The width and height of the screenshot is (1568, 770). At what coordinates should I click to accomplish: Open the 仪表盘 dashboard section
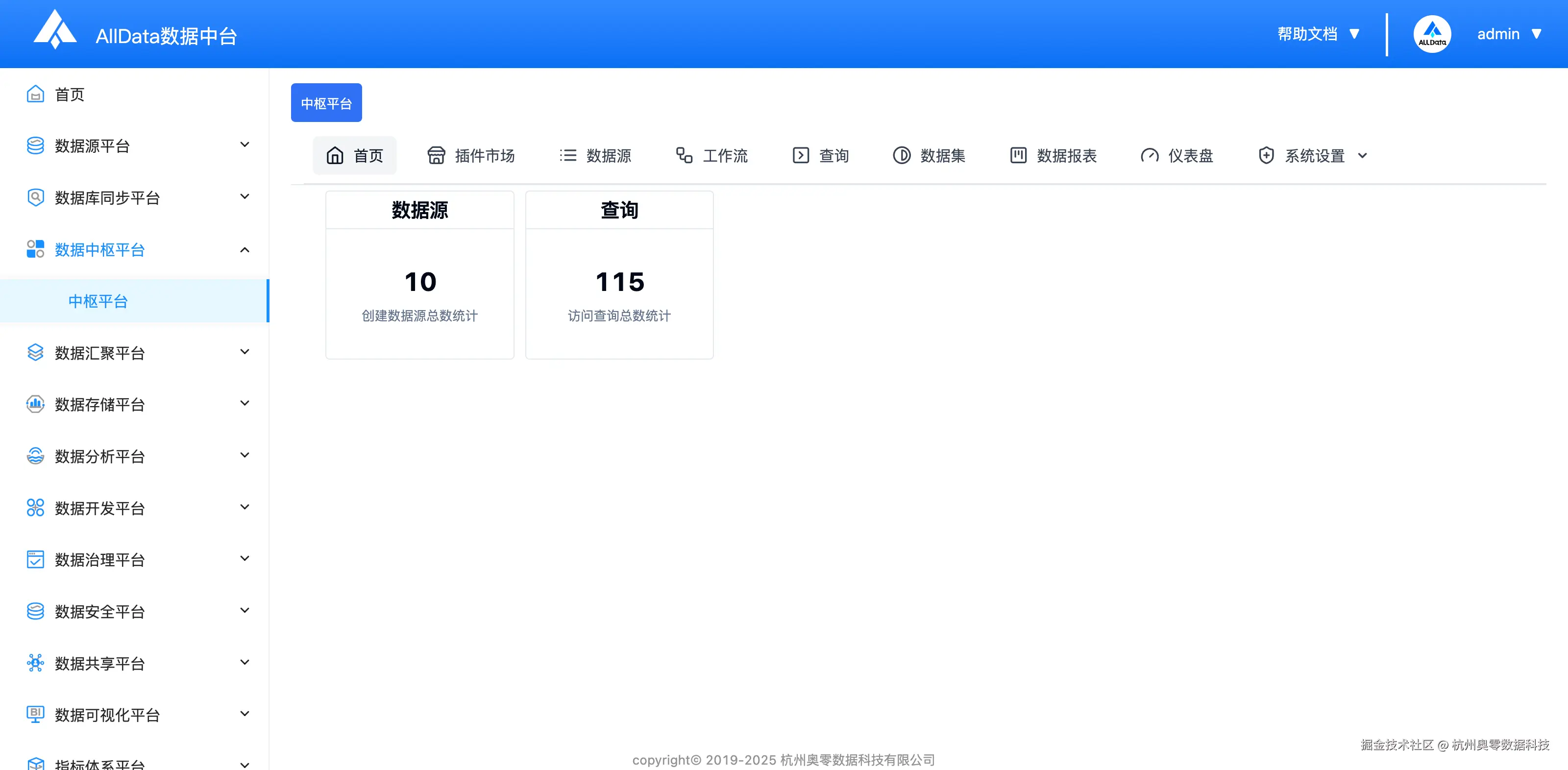pyautogui.click(x=1176, y=155)
